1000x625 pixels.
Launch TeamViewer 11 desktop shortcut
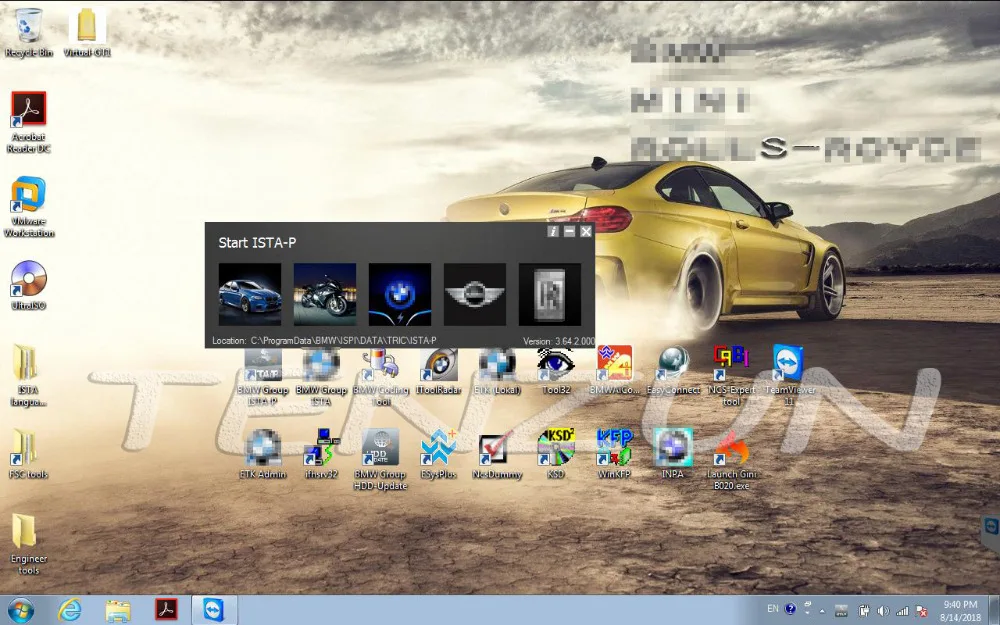point(790,375)
